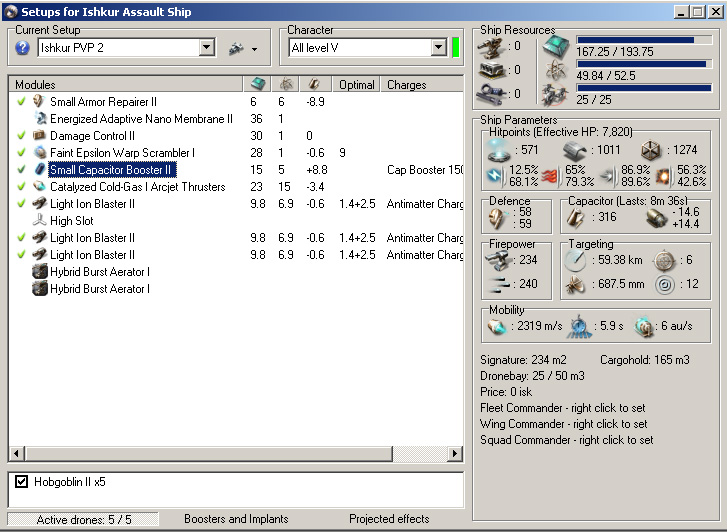Click the CPU column header icon
This screenshot has height=532, width=727.
pyautogui.click(x=258, y=84)
